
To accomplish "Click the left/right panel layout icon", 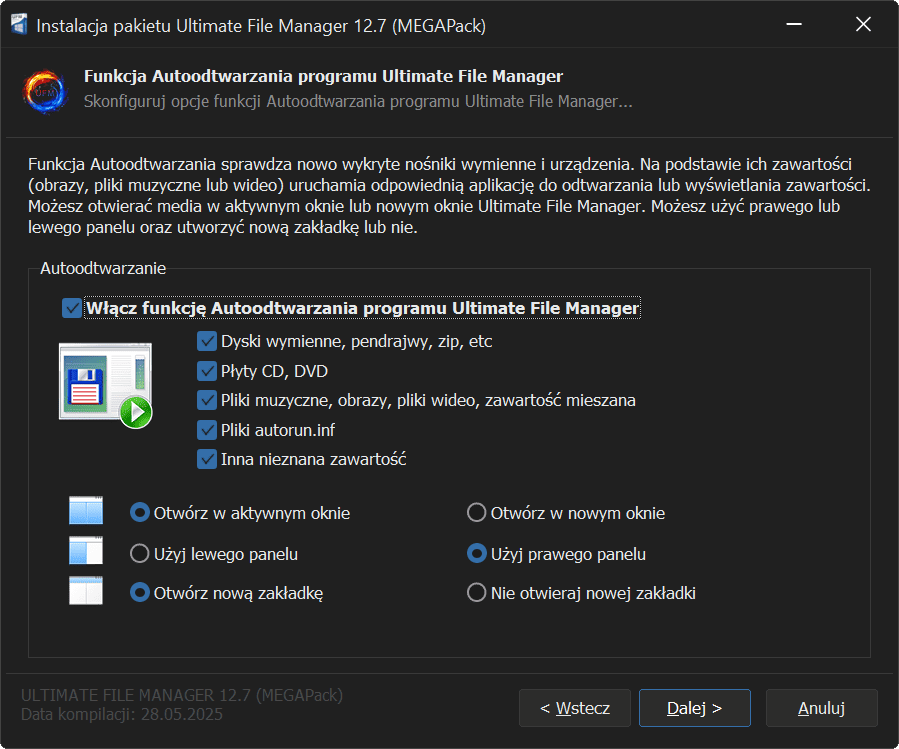I will pyautogui.click(x=86, y=553).
